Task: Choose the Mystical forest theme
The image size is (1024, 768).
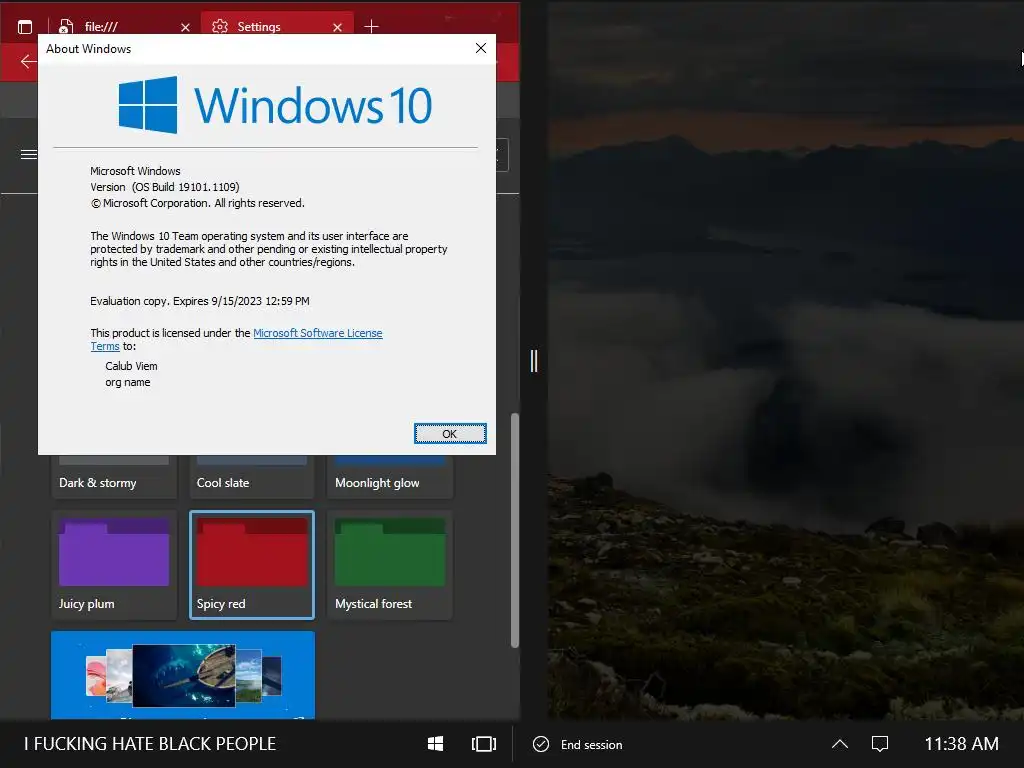Action: tap(390, 565)
